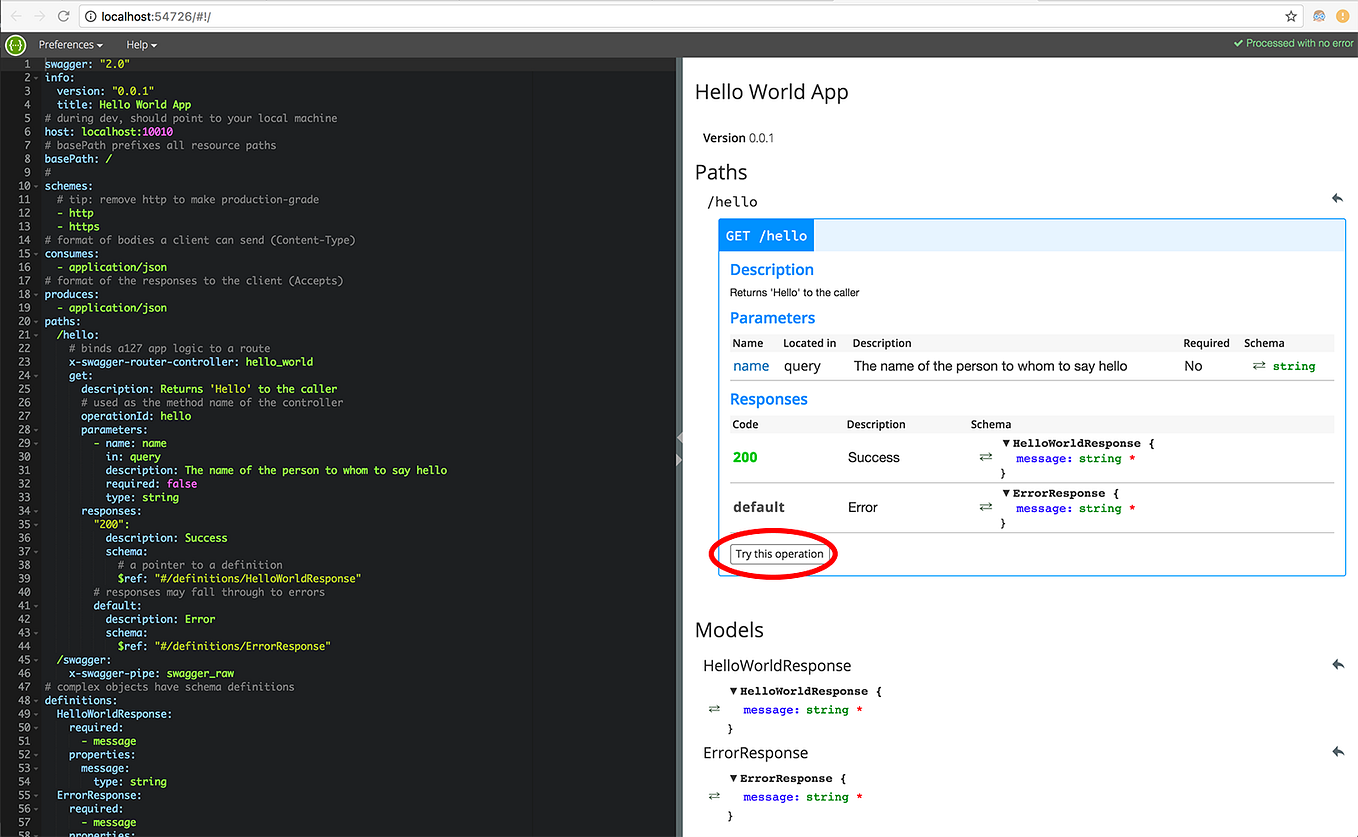The height and width of the screenshot is (837, 1358).
Task: Click the green a127 logo icon
Action: coord(14,44)
